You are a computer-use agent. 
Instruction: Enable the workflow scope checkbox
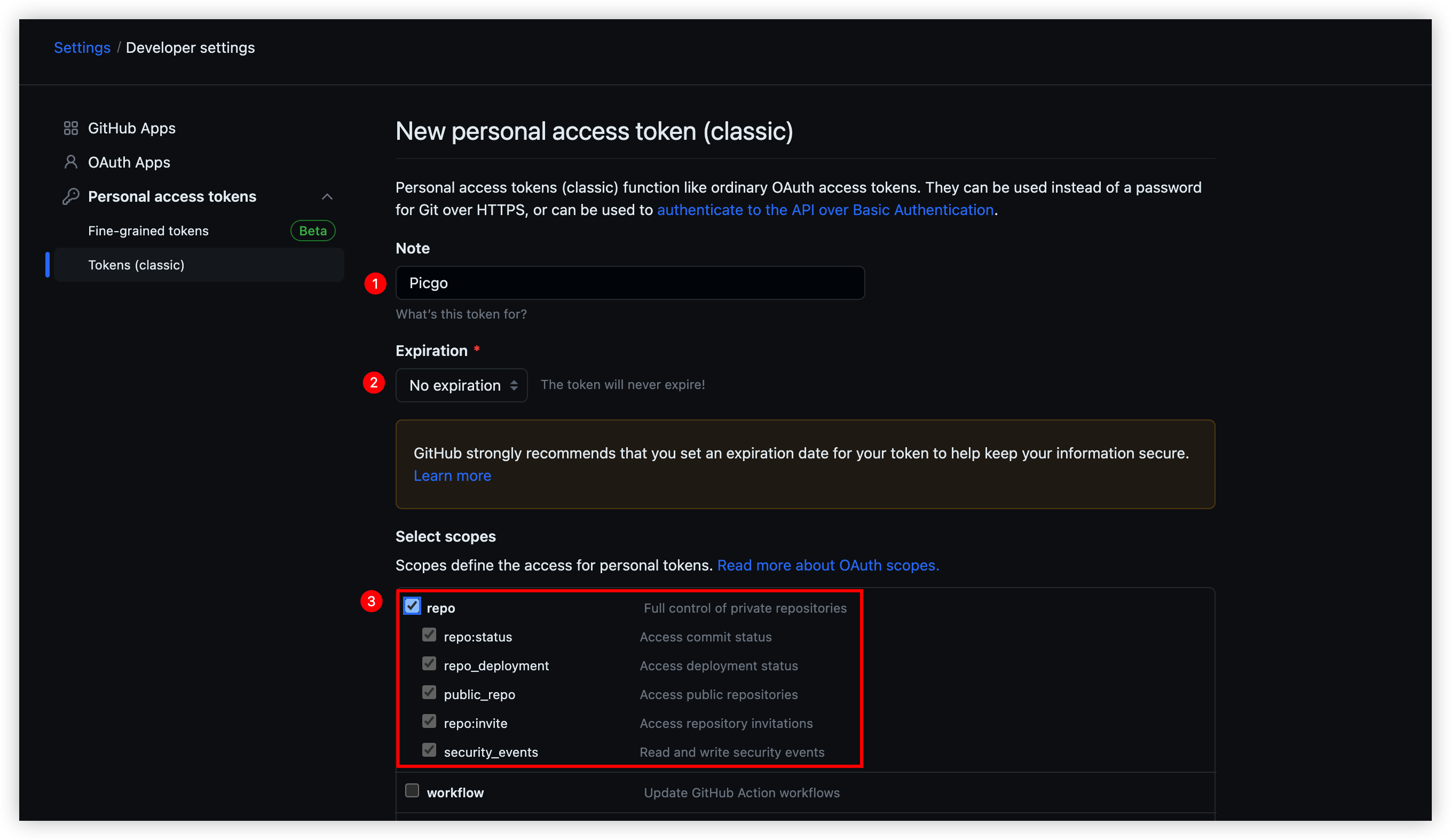(x=412, y=790)
